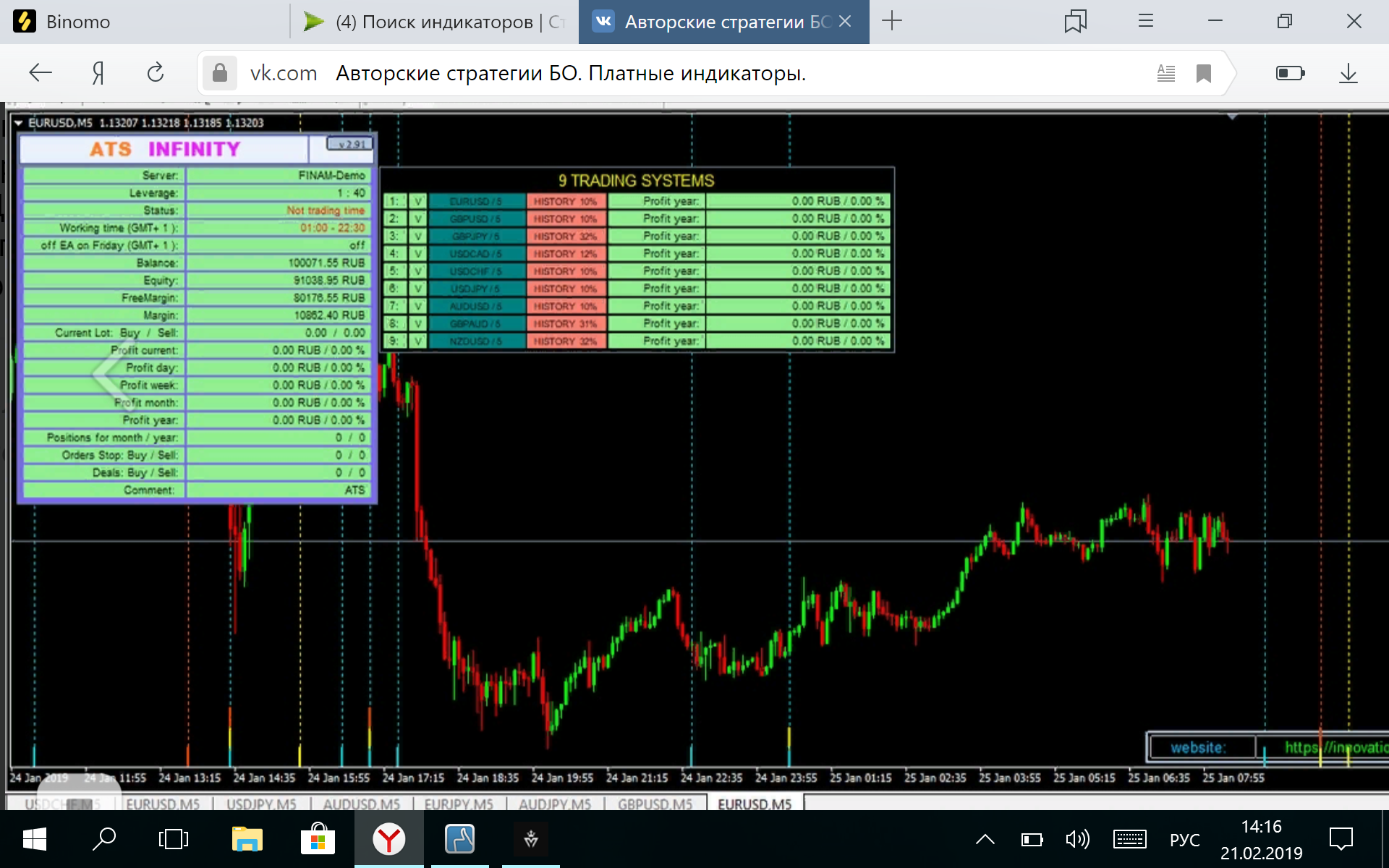Open the battery saver icon in toolbar

[x=1290, y=73]
